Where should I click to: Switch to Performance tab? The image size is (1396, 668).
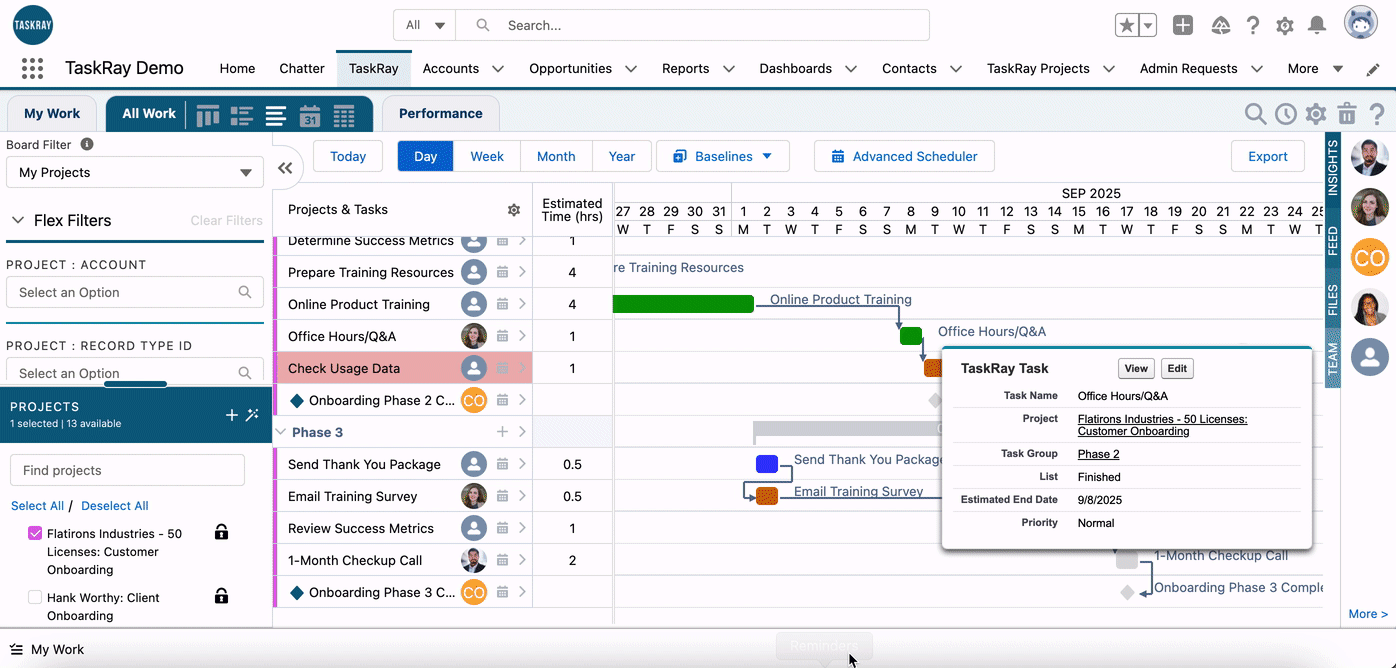pos(441,113)
